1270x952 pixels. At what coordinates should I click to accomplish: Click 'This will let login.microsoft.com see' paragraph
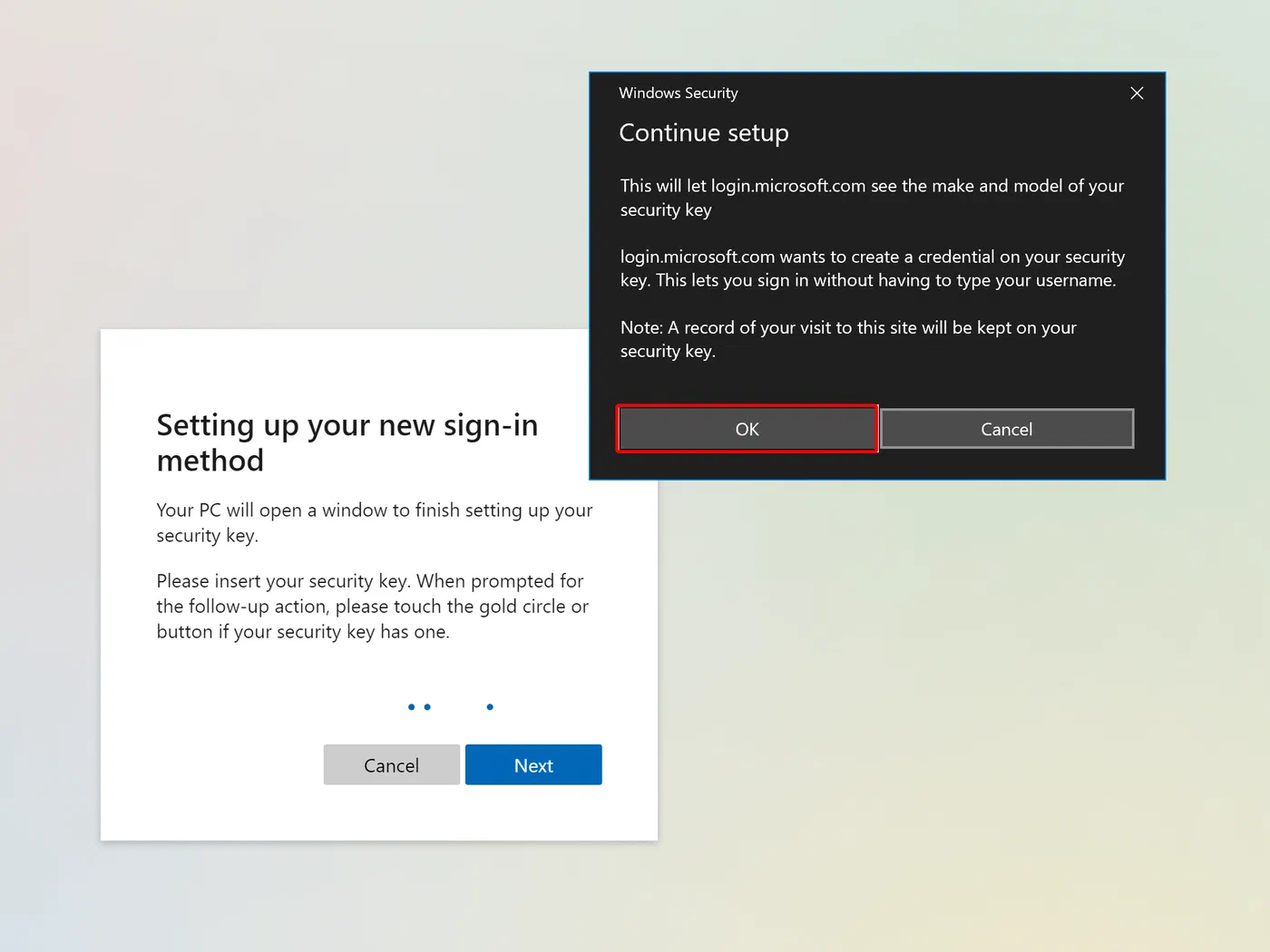(x=872, y=198)
